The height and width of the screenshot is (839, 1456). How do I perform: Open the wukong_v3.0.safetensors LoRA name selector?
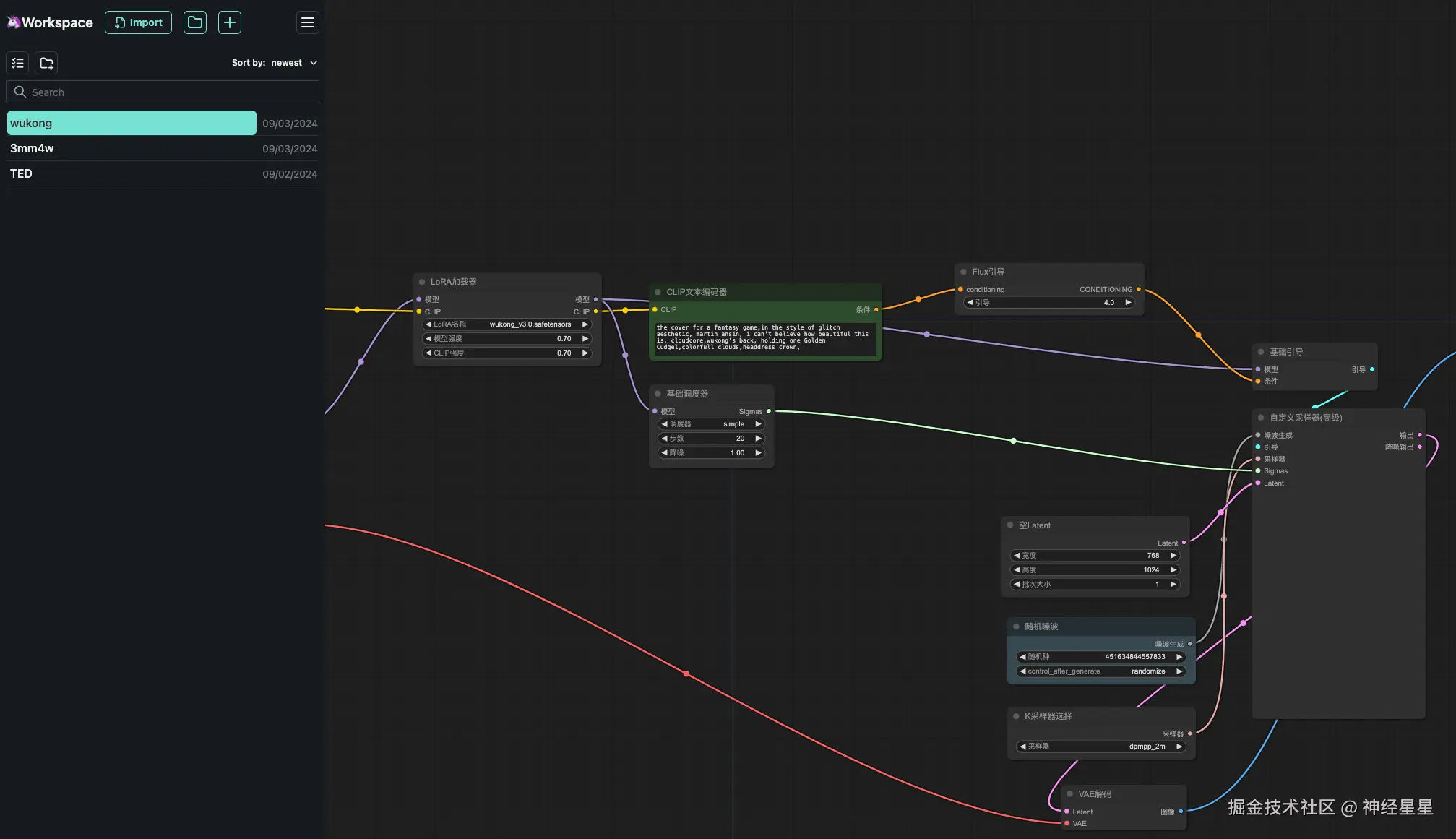click(507, 324)
